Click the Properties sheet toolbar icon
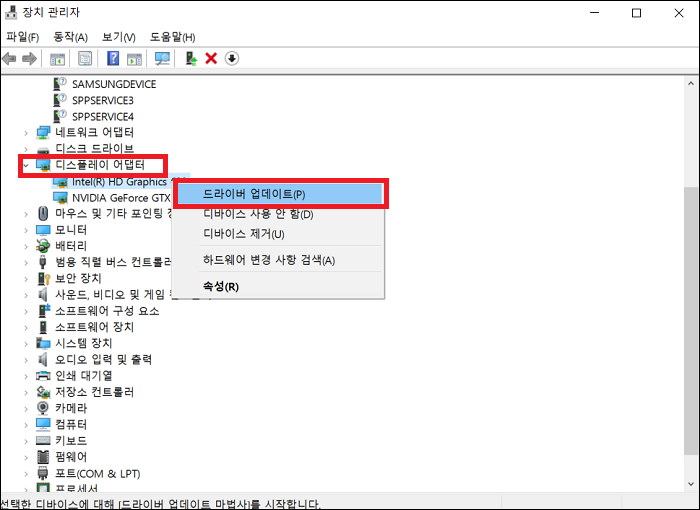 [x=85, y=59]
